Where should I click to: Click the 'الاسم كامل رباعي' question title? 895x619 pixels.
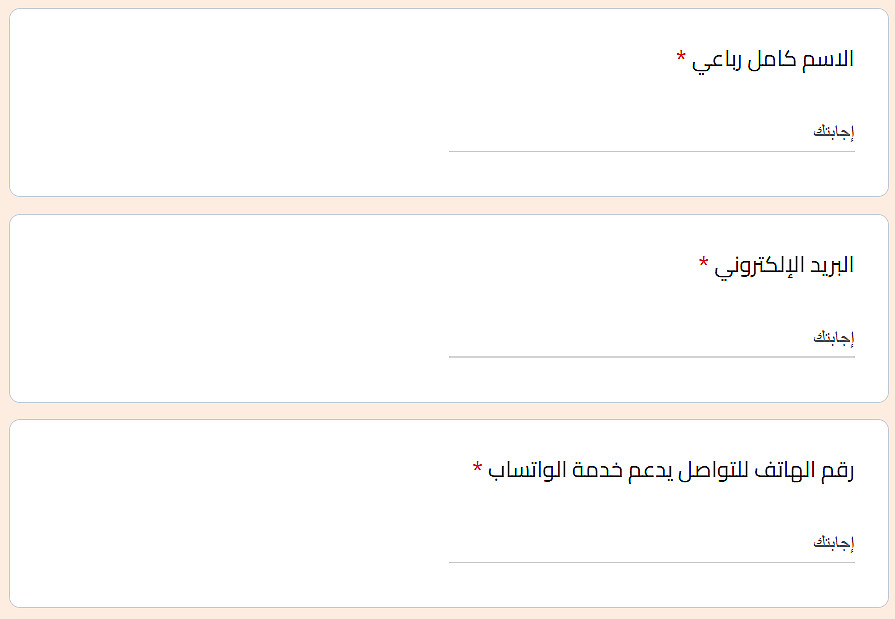[x=772, y=59]
